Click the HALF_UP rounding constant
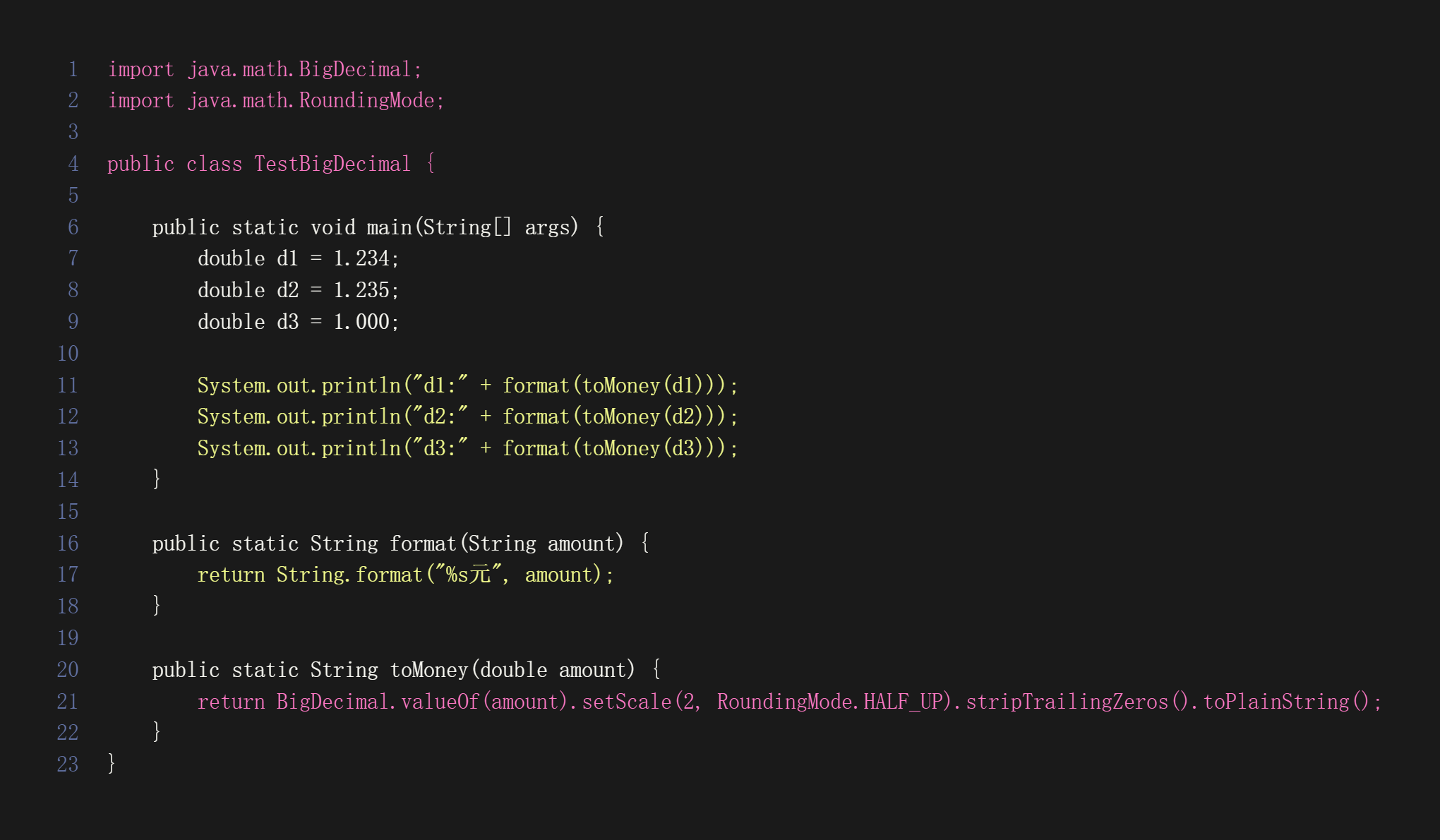This screenshot has width=1440, height=840. 903,702
